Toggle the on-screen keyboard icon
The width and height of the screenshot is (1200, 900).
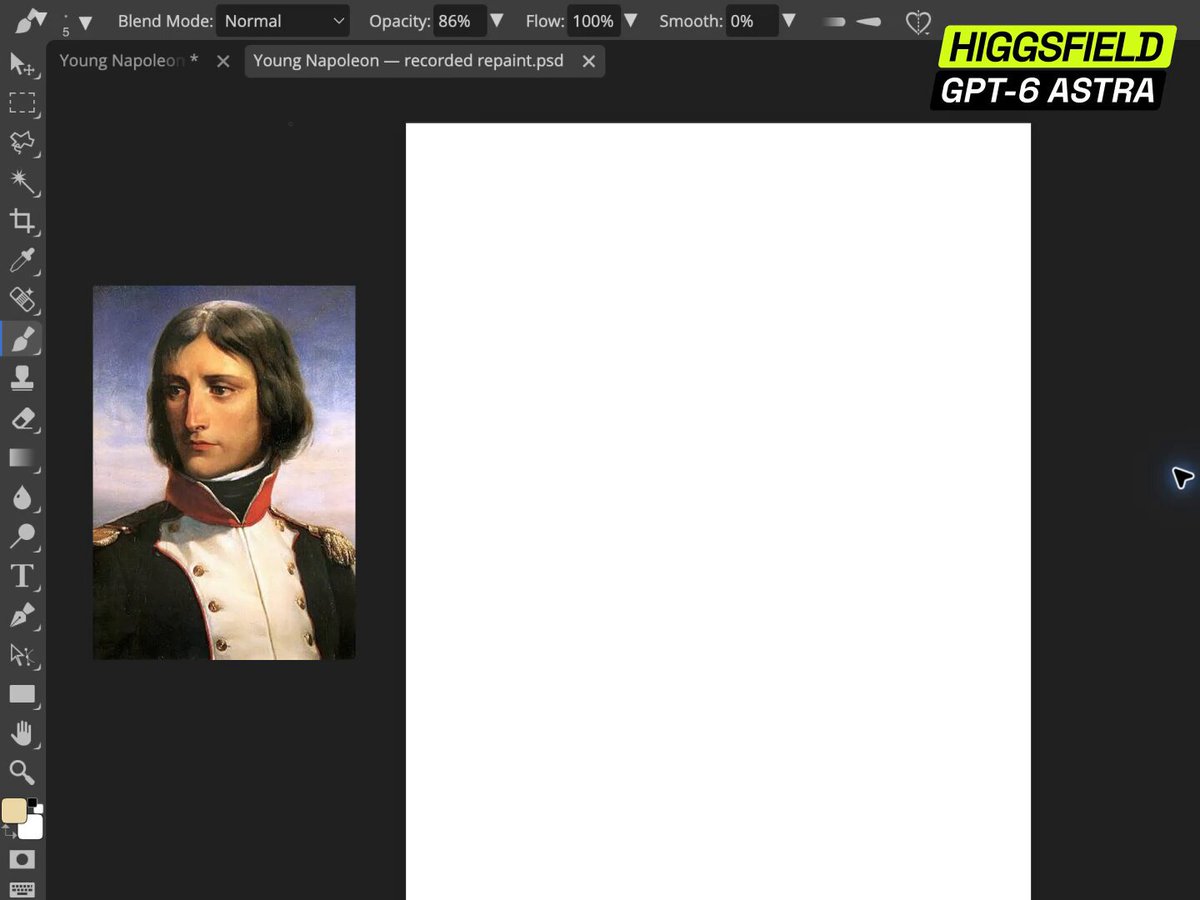point(22,889)
